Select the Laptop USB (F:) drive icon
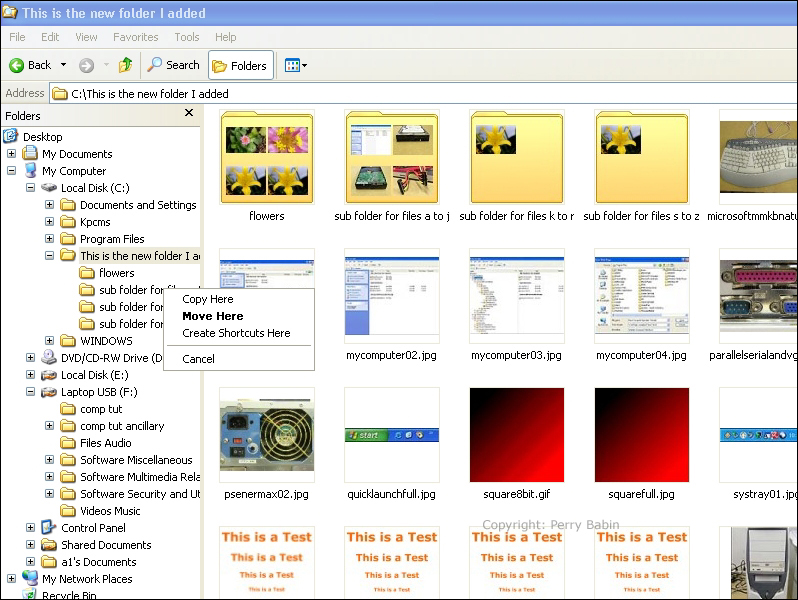Screen dimensions: 798x600 49,392
